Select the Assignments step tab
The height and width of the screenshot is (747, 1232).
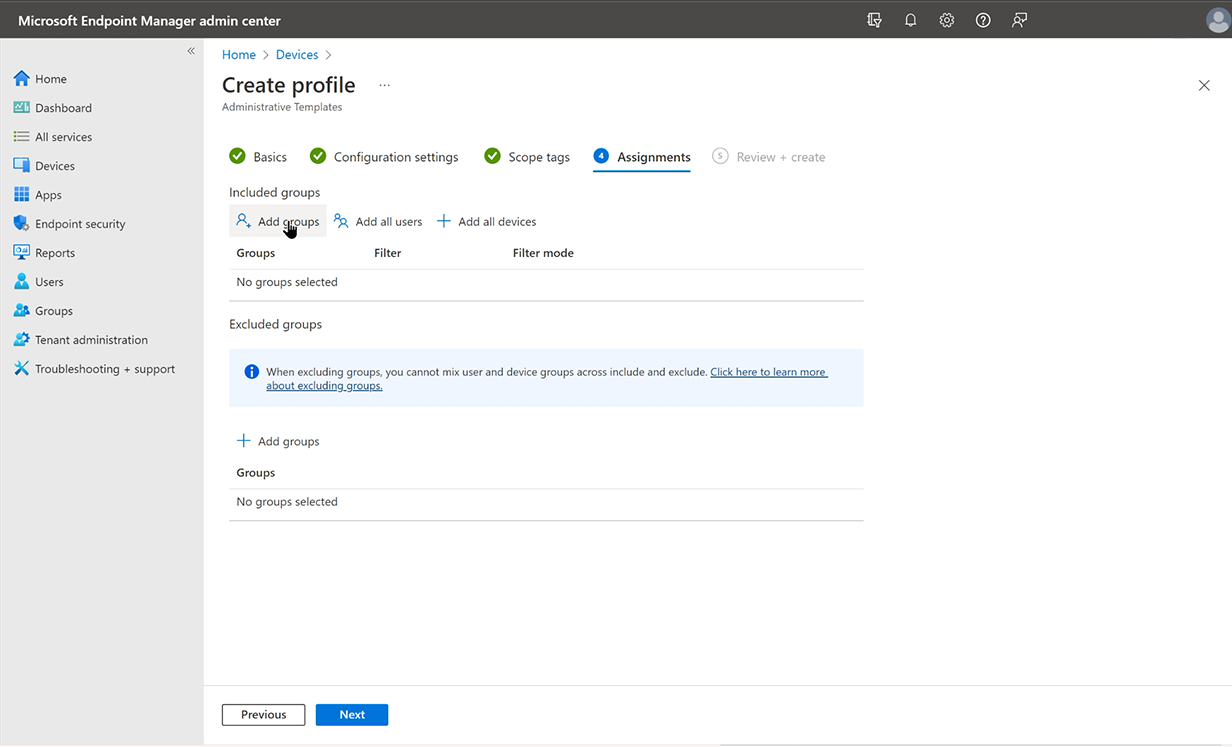coord(642,157)
